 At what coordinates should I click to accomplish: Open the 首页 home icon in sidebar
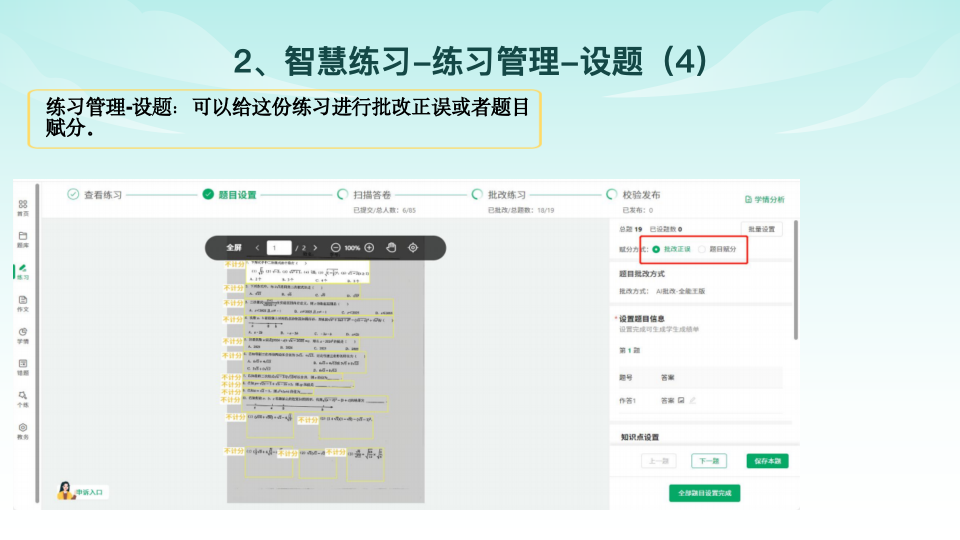23,207
